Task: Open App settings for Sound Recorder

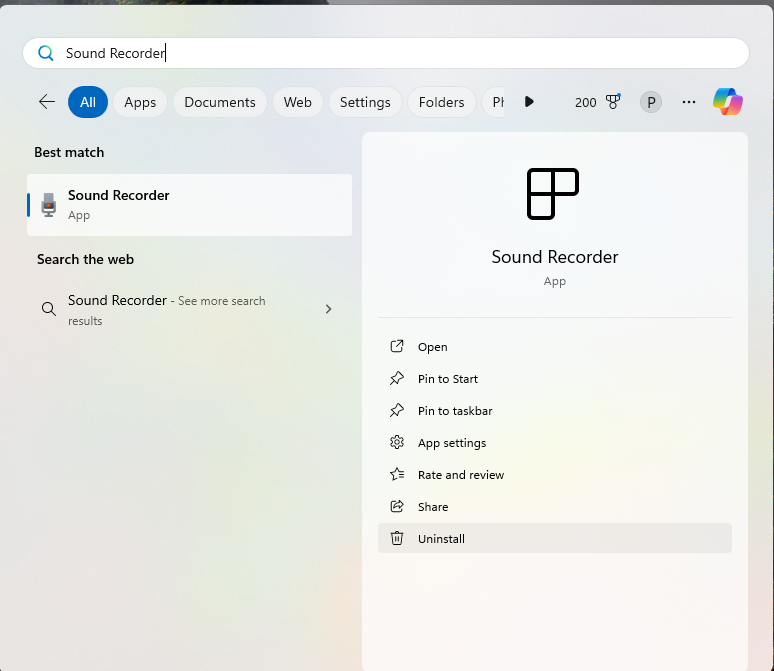Action: [451, 443]
